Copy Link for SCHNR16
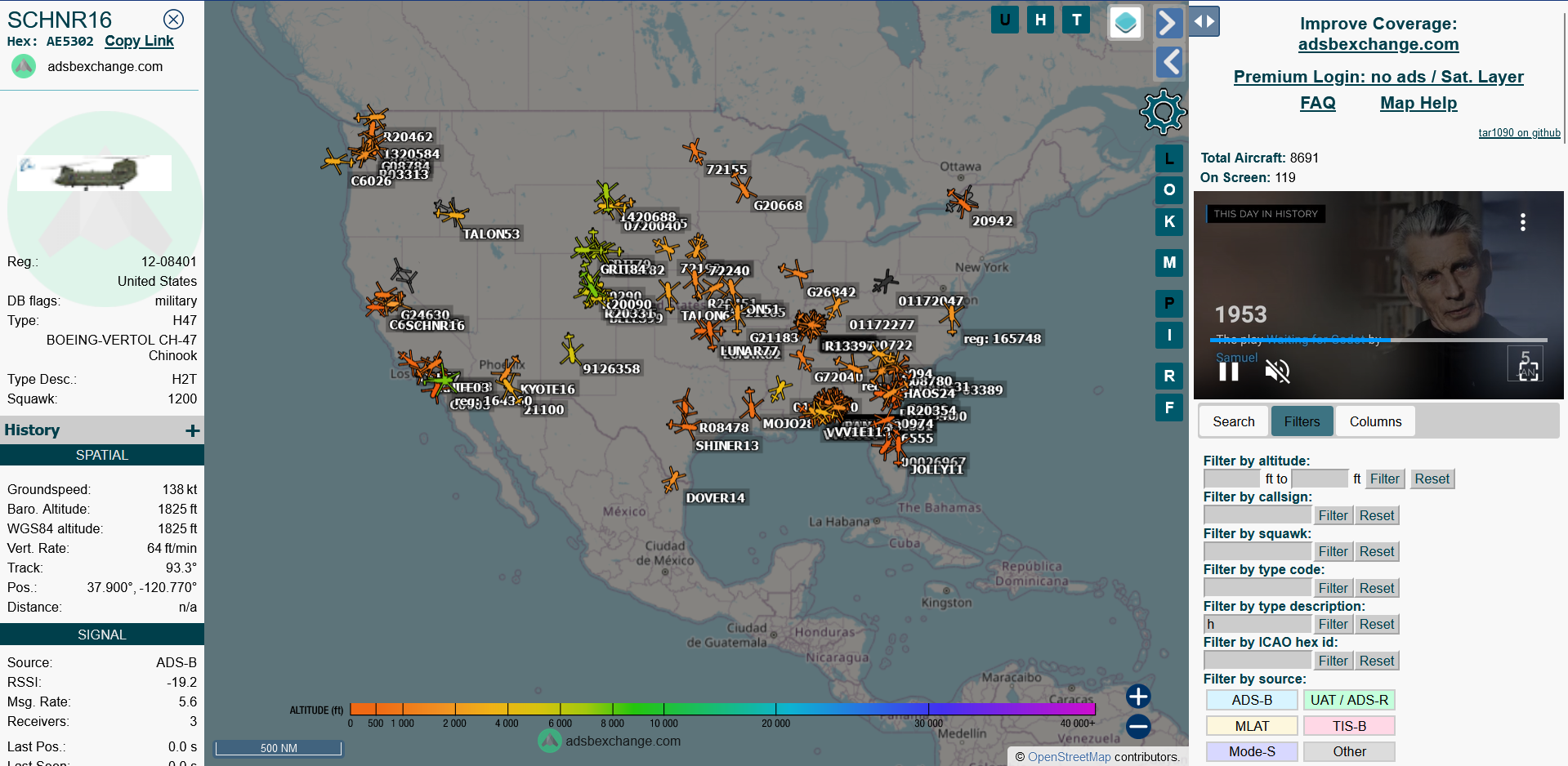The width and height of the screenshot is (1568, 766). [139, 41]
